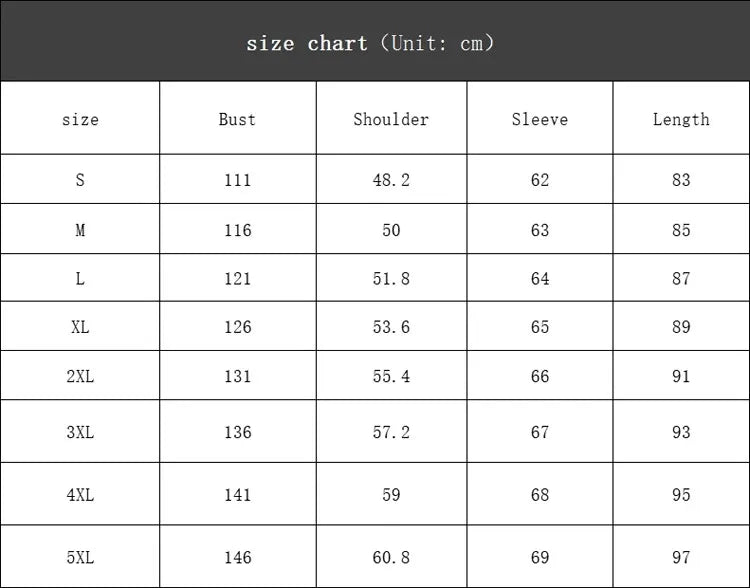This screenshot has height=588, width=750.
Task: Click sleeve value 65 cell
Action: pyautogui.click(x=540, y=326)
